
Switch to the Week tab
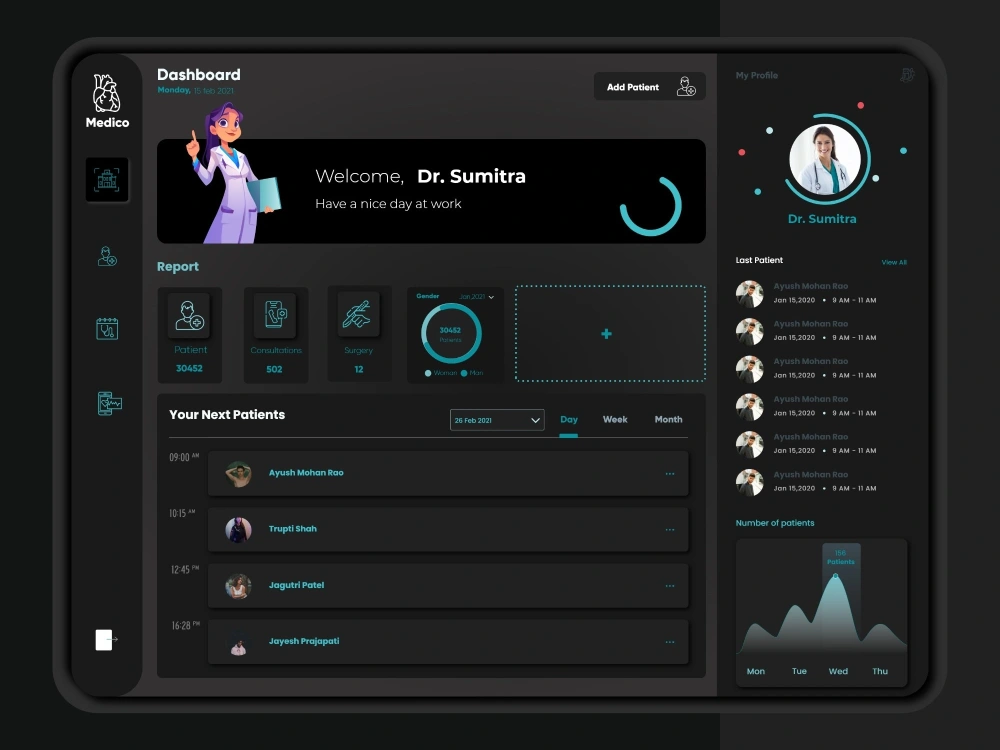[x=615, y=420]
